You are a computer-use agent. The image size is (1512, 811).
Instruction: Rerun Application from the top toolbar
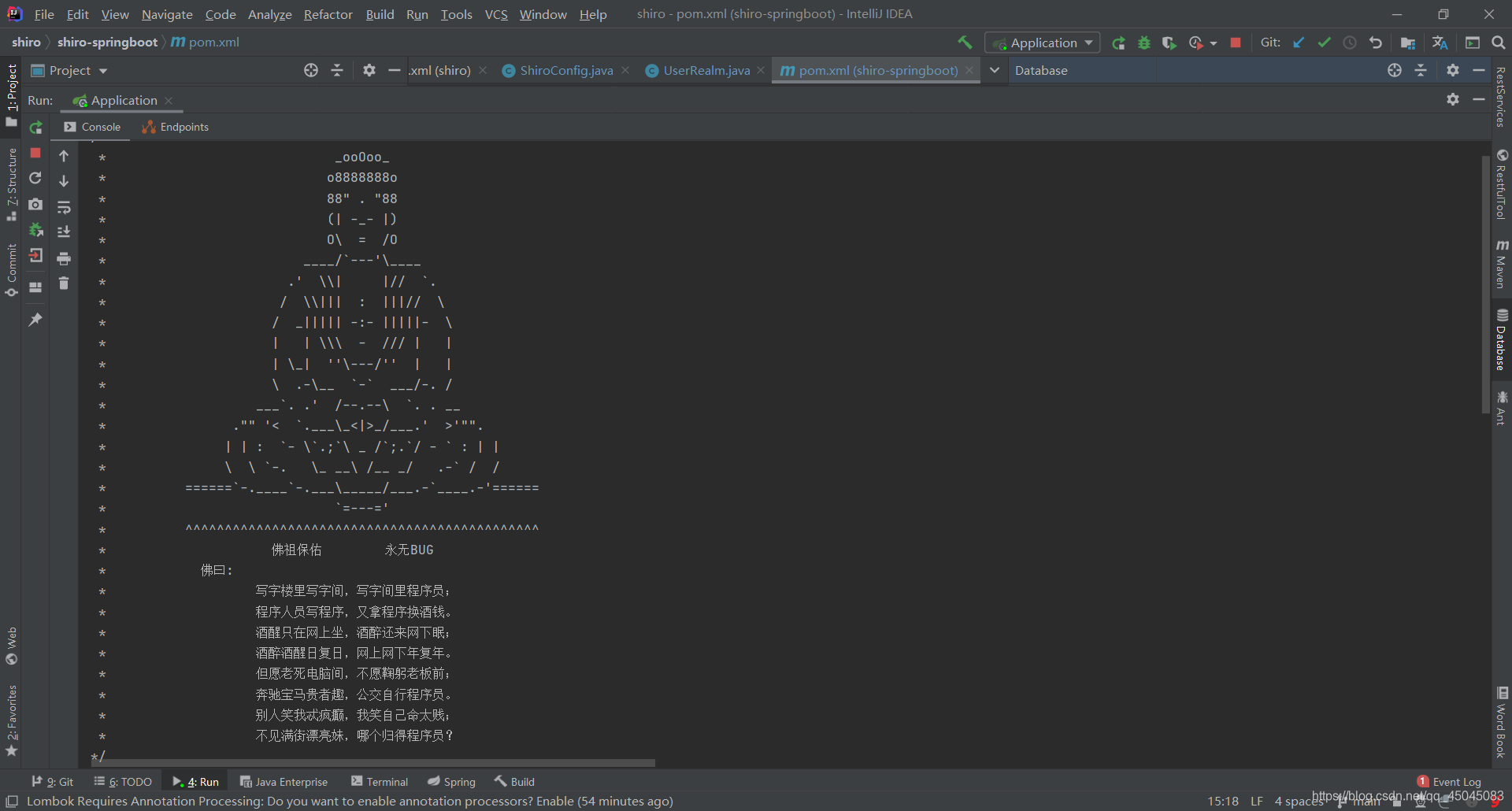point(1118,43)
